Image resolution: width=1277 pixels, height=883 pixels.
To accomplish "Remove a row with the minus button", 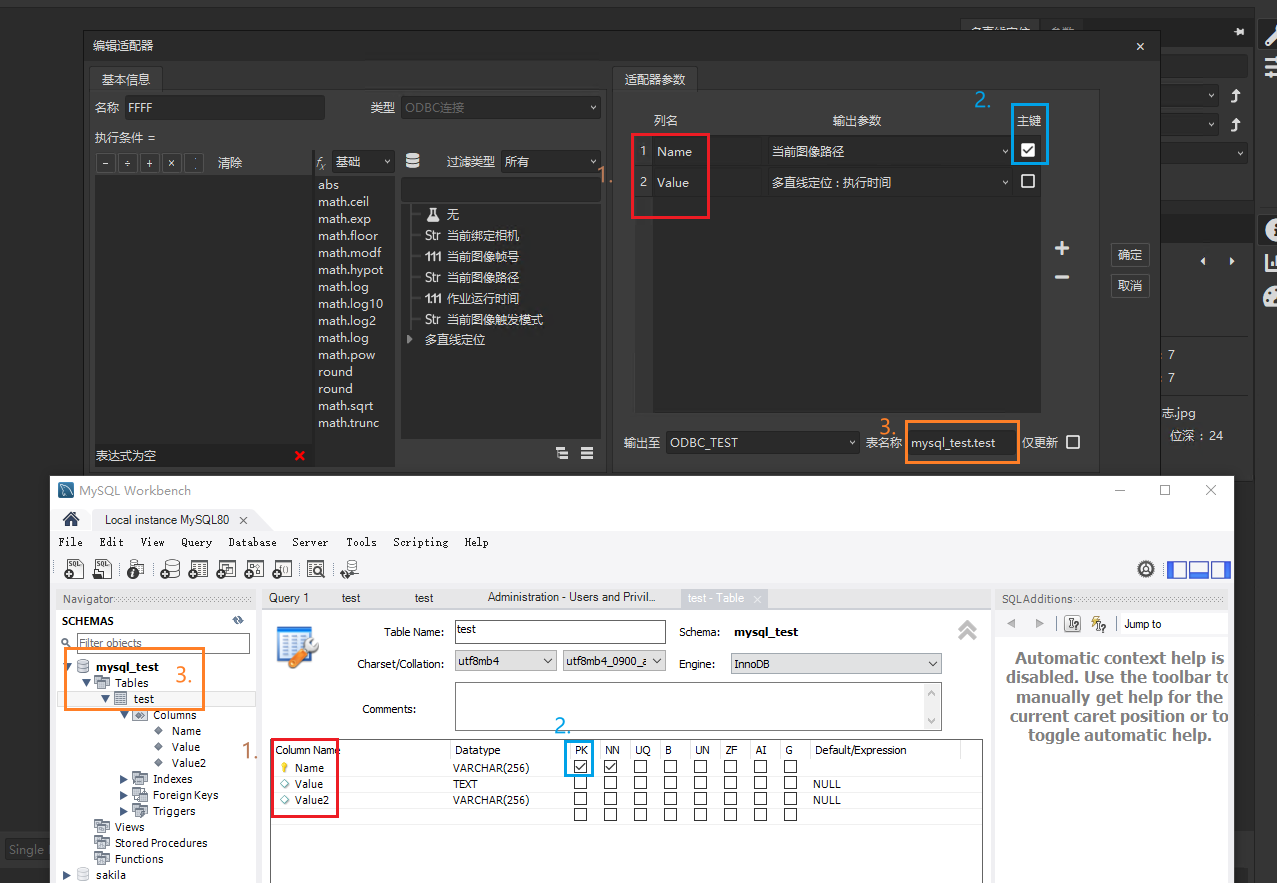I will 1062,277.
